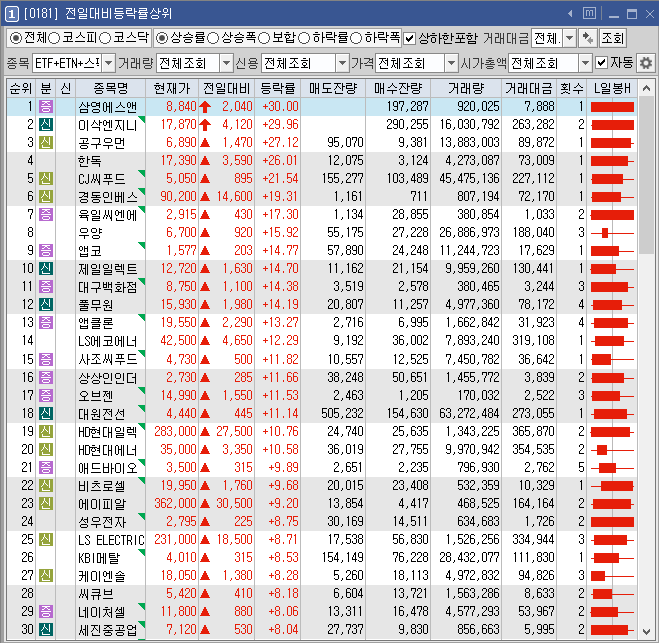Open the LS에코에너 stock name
The image size is (659, 643).
tap(108, 340)
